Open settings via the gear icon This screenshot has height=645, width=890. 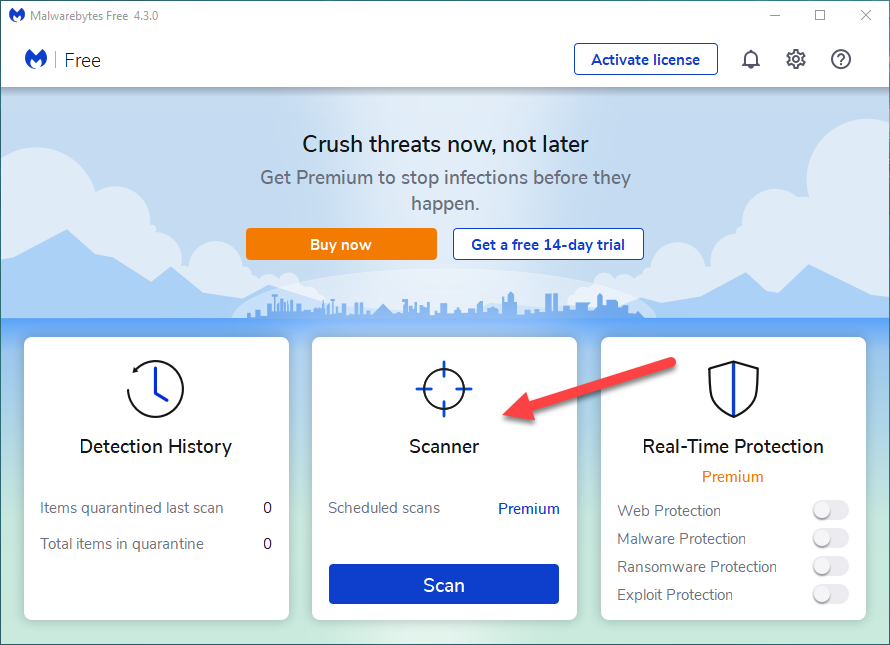click(x=796, y=60)
